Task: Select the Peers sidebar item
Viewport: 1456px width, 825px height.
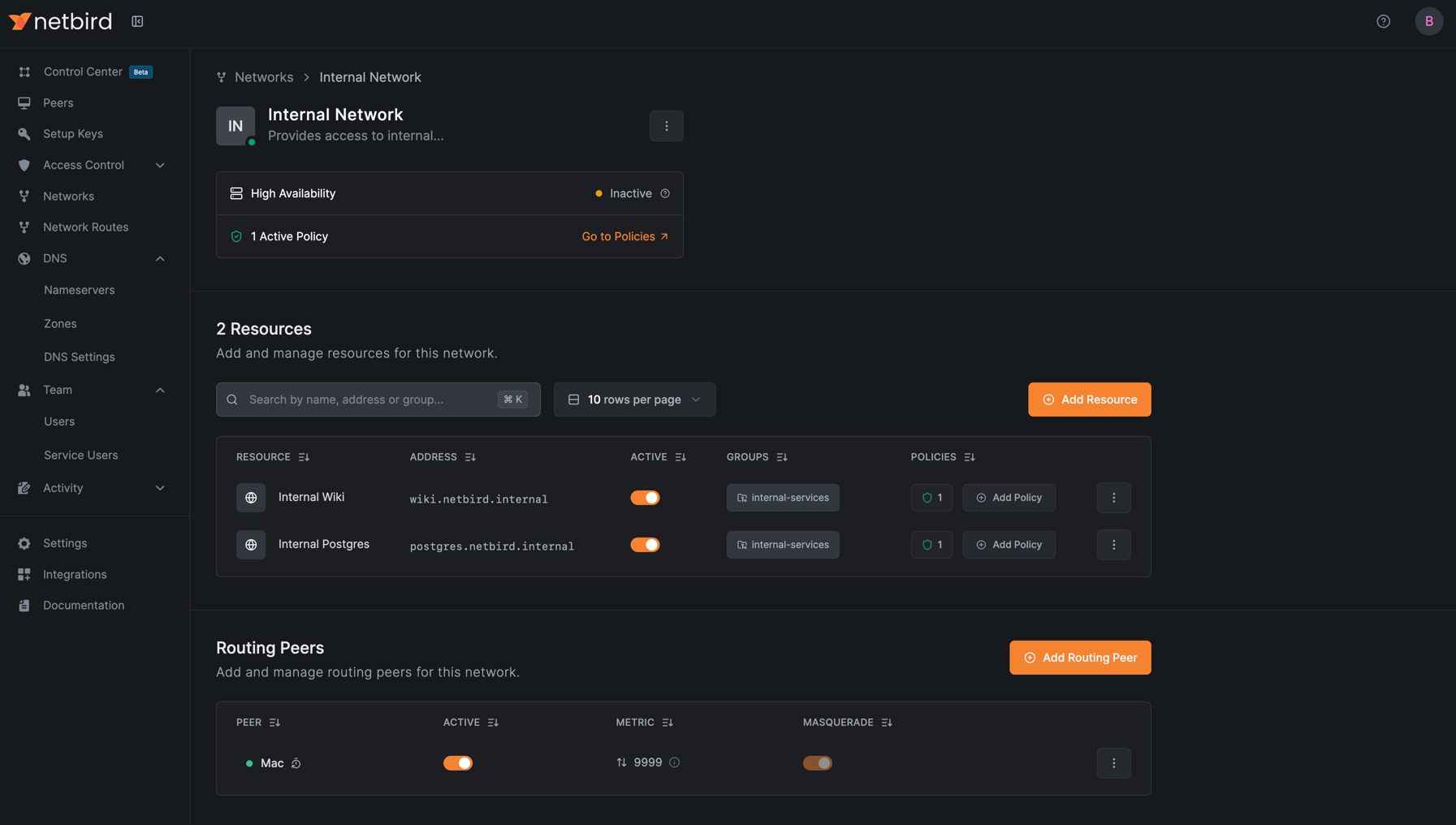Action: pyautogui.click(x=58, y=102)
